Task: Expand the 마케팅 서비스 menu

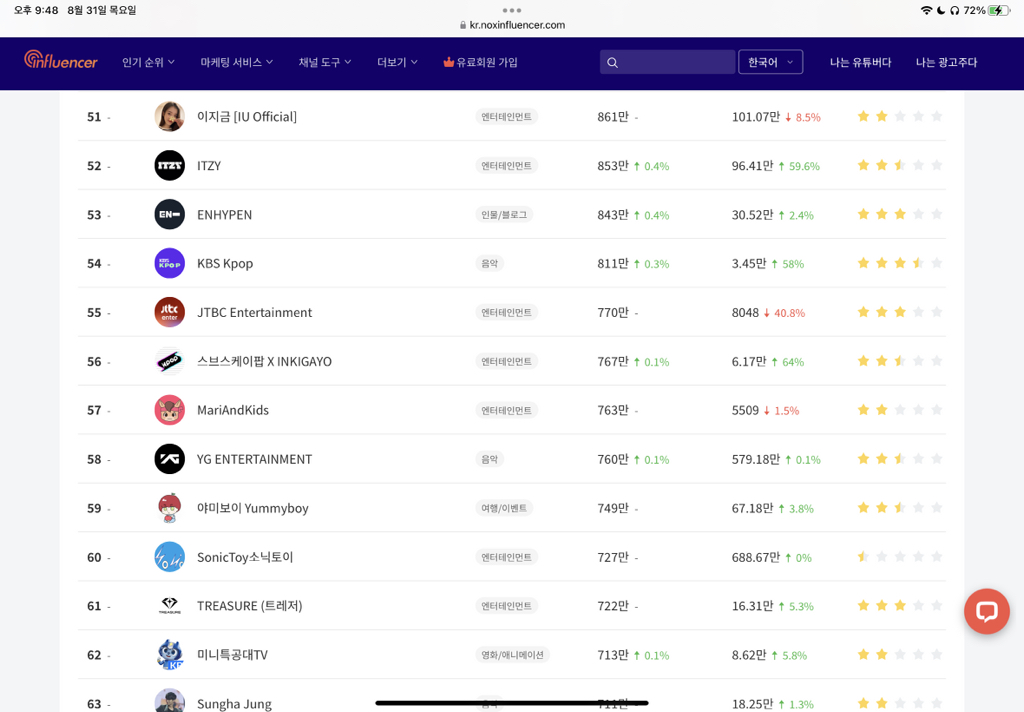Action: pyautogui.click(x=236, y=62)
